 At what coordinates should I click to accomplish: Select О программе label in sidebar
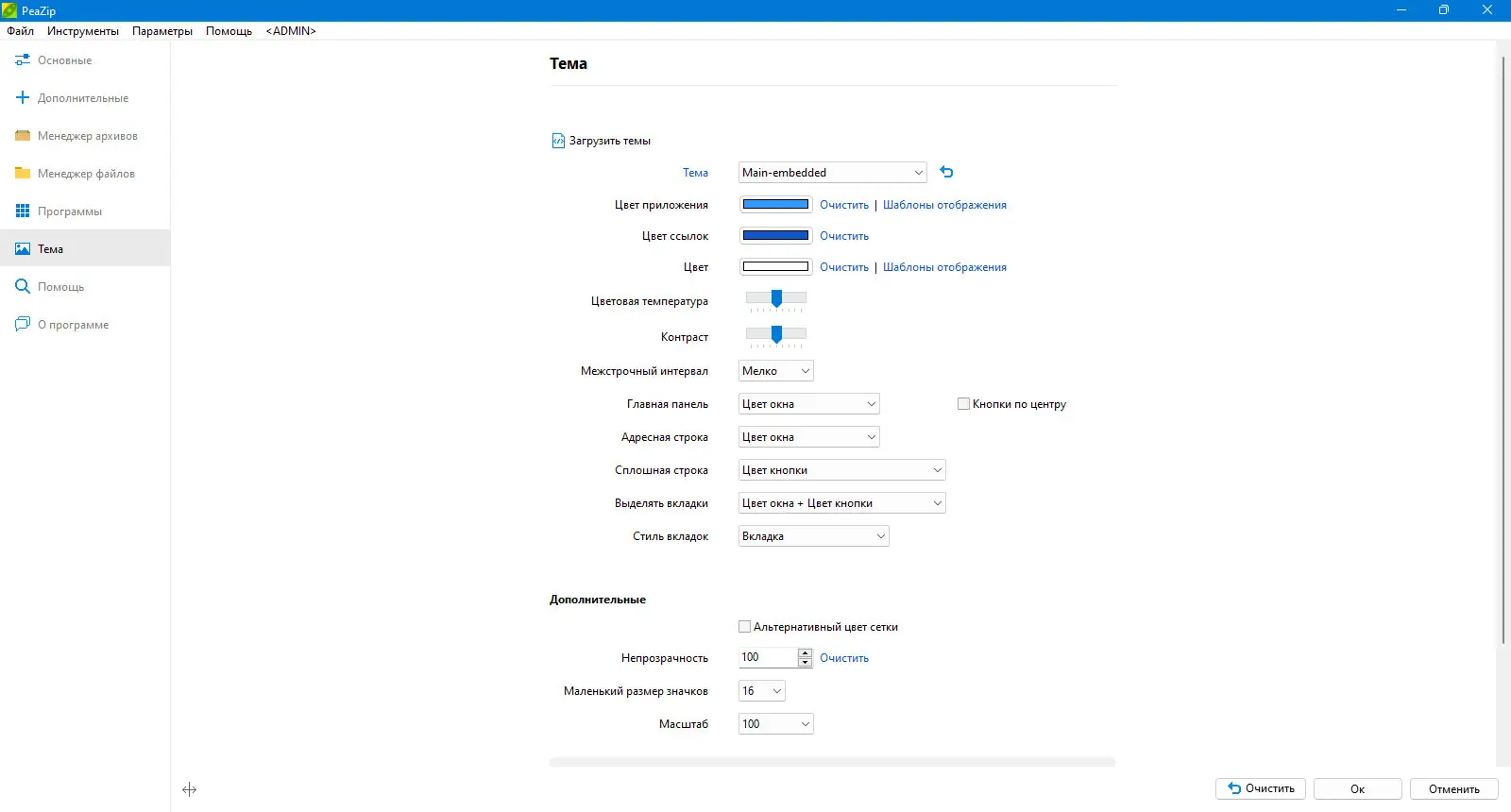tap(73, 324)
